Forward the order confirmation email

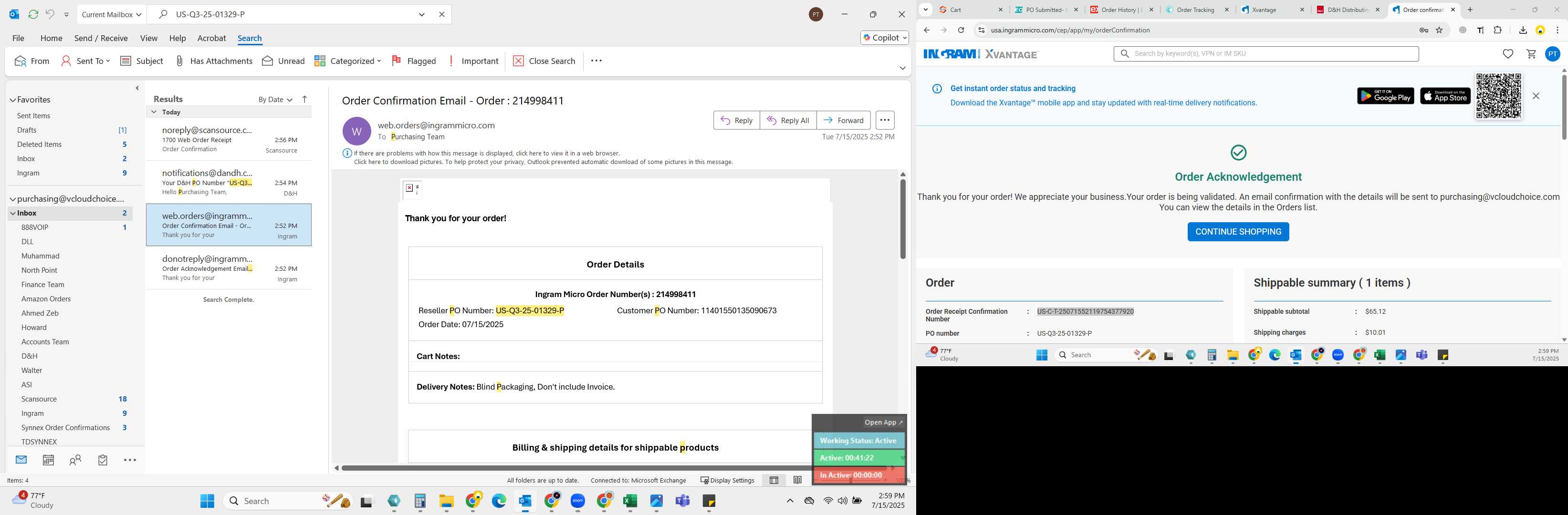point(843,120)
